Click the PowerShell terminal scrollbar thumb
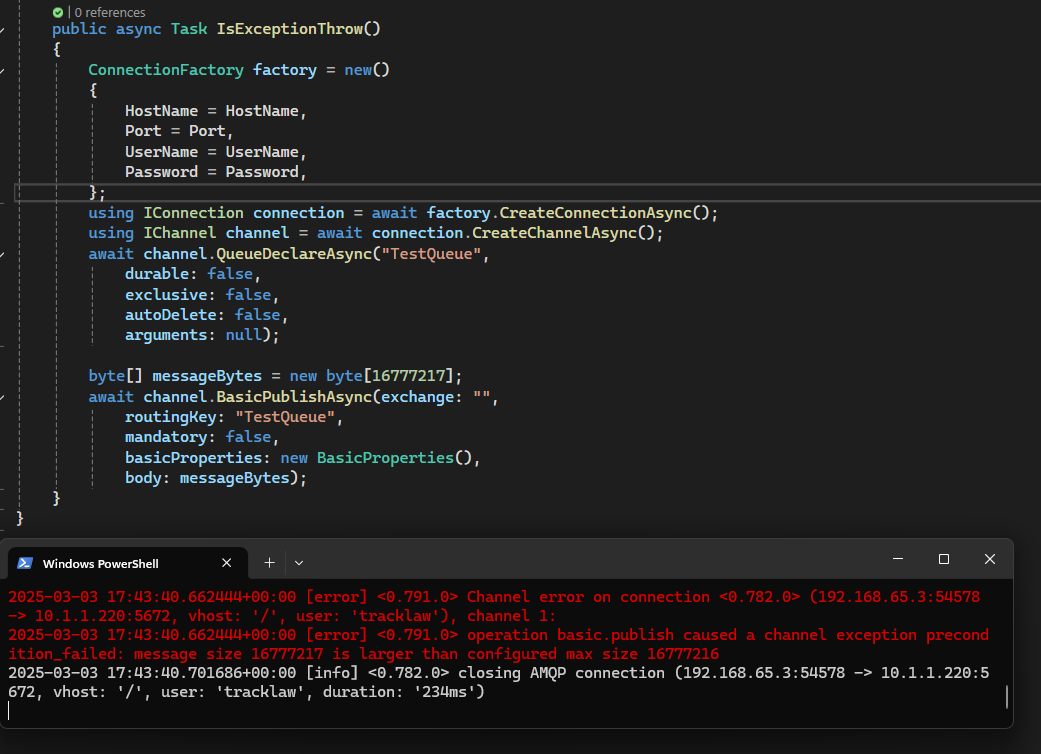This screenshot has width=1041, height=754. click(1007, 697)
